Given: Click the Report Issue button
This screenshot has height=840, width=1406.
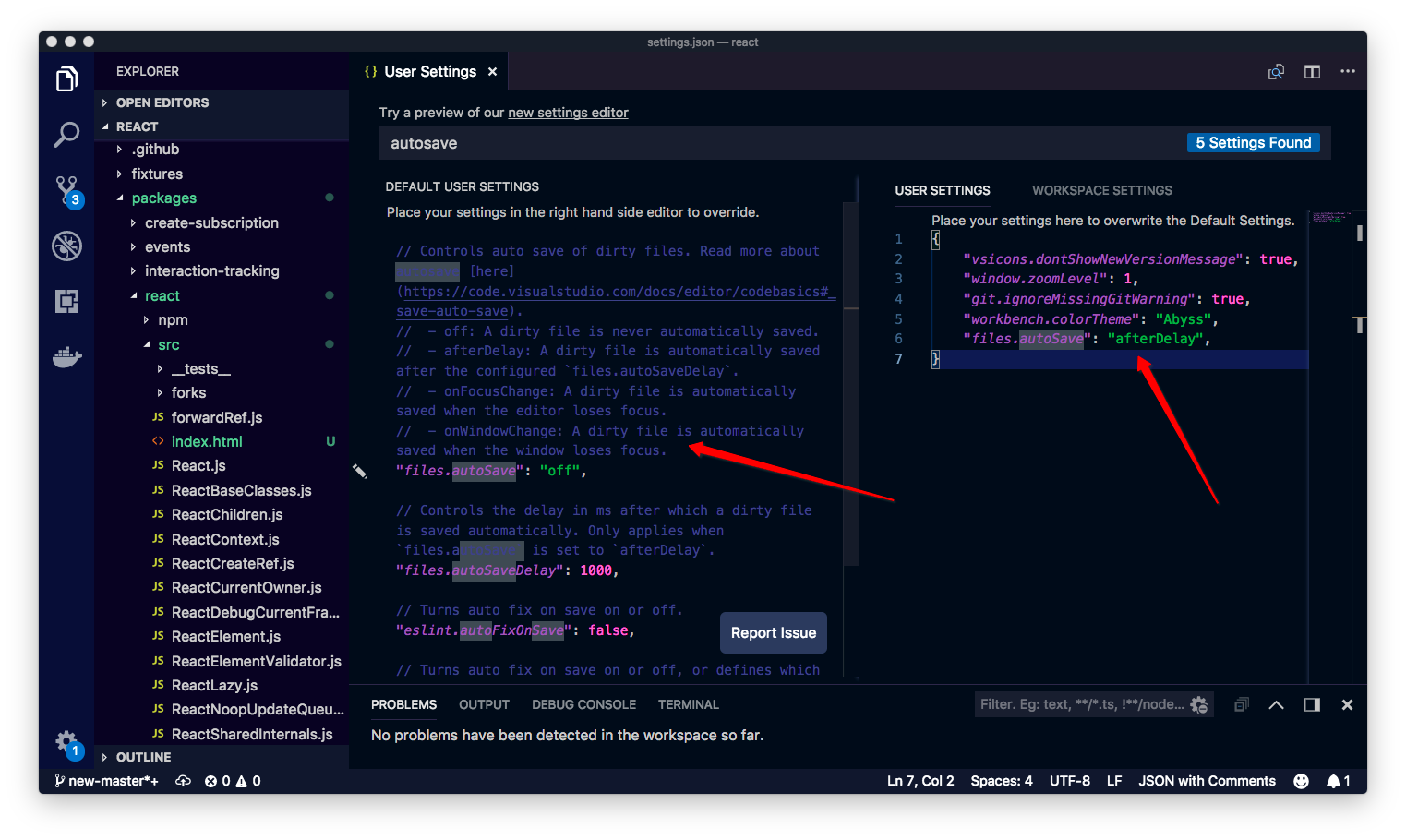Looking at the screenshot, I should pos(774,633).
